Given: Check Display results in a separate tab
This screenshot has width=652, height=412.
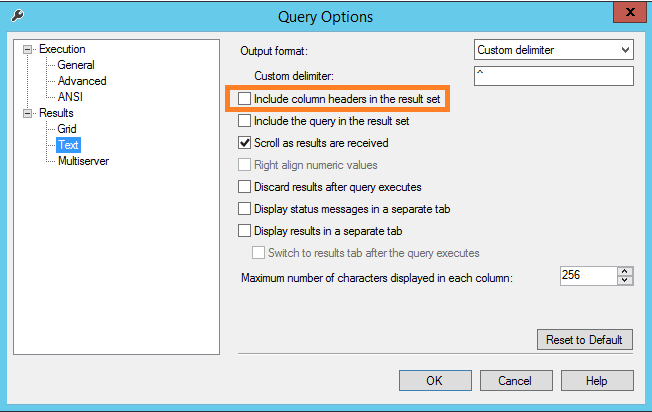Looking at the screenshot, I should pyautogui.click(x=245, y=231).
